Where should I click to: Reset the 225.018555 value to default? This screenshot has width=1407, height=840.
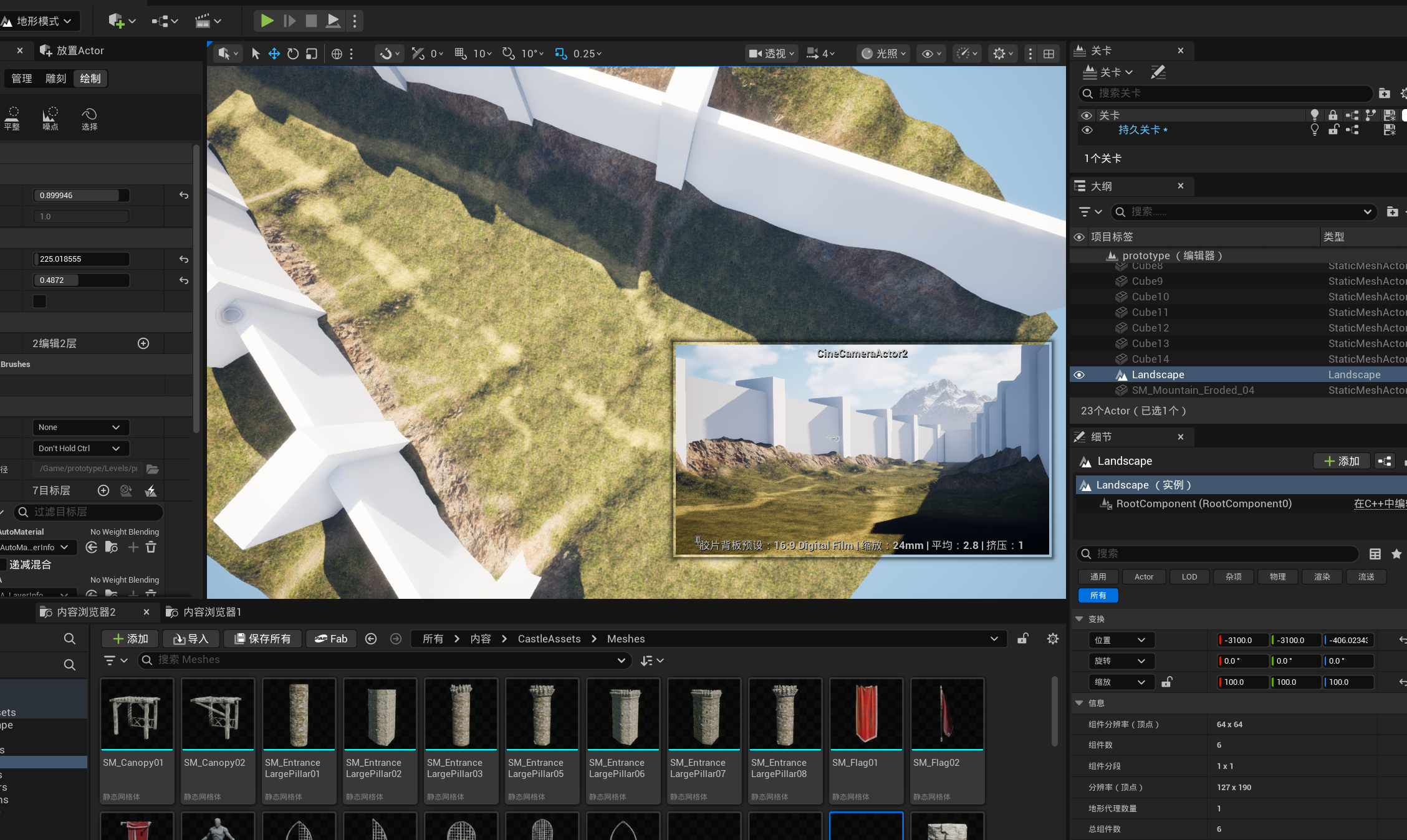click(x=184, y=259)
